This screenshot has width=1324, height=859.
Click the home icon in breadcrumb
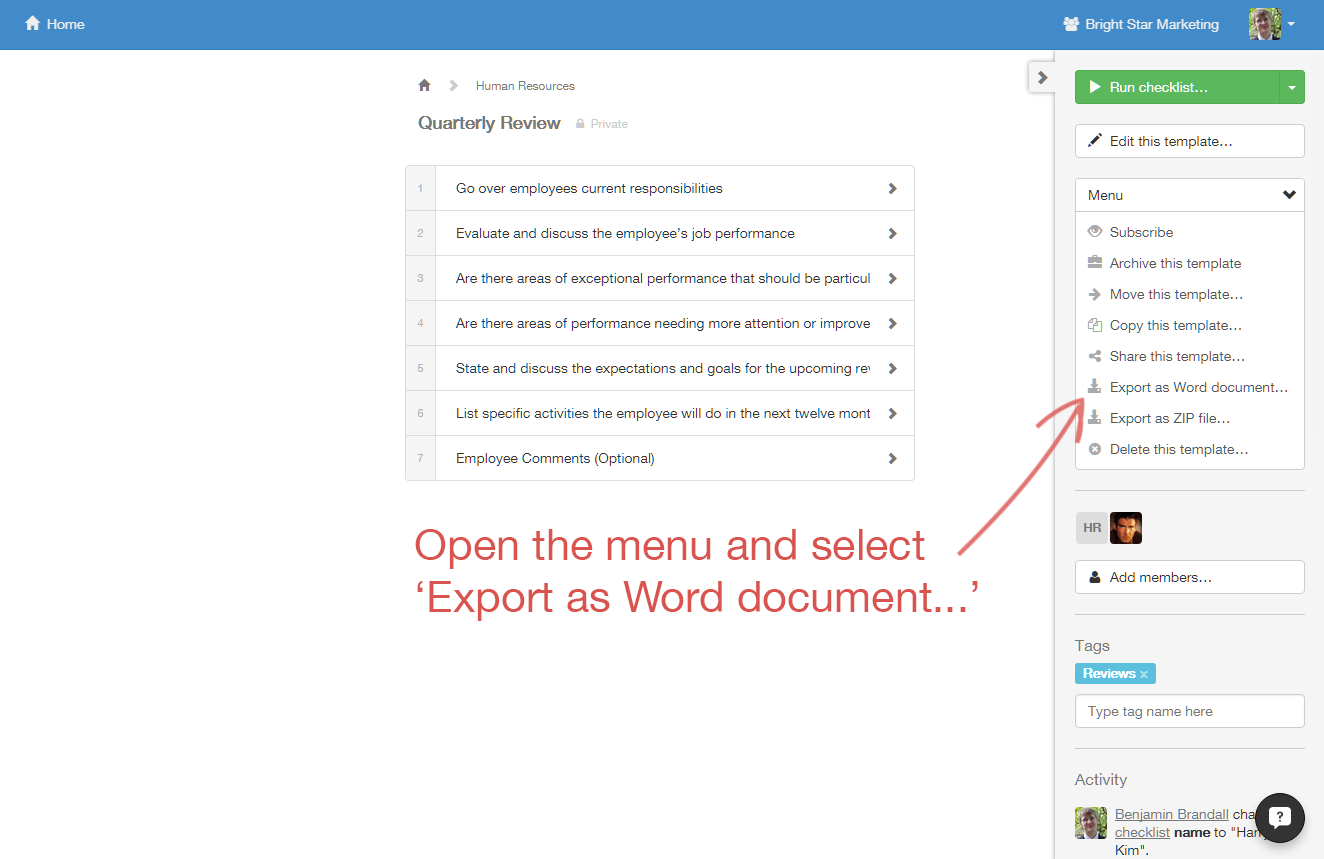coord(424,86)
